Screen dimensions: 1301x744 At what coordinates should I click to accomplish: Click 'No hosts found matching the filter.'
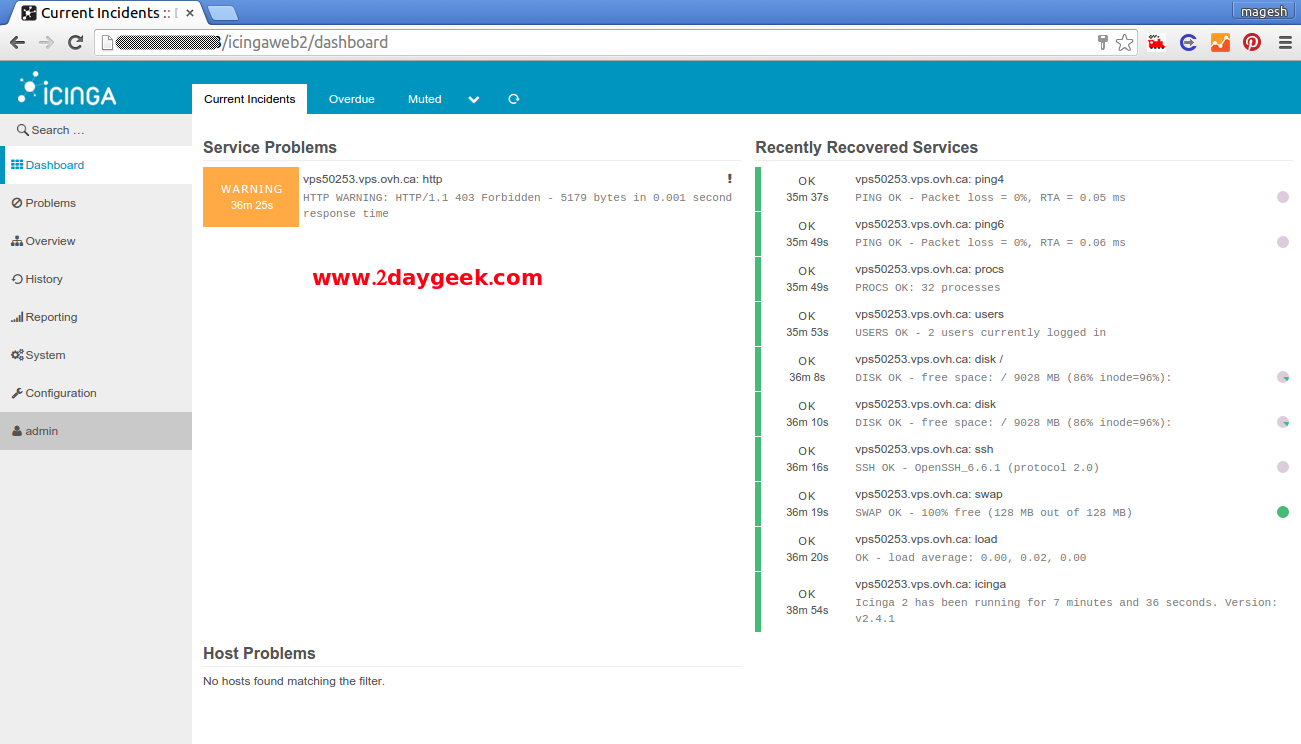coord(294,681)
